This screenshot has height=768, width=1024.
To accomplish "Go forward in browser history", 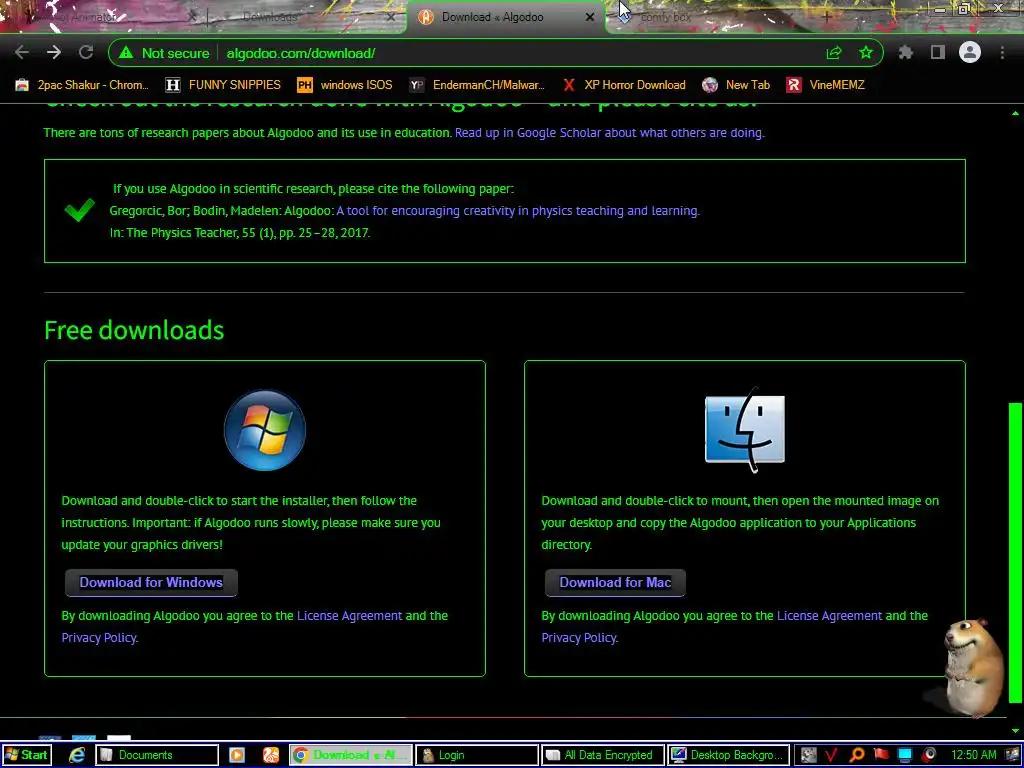I will tap(54, 53).
